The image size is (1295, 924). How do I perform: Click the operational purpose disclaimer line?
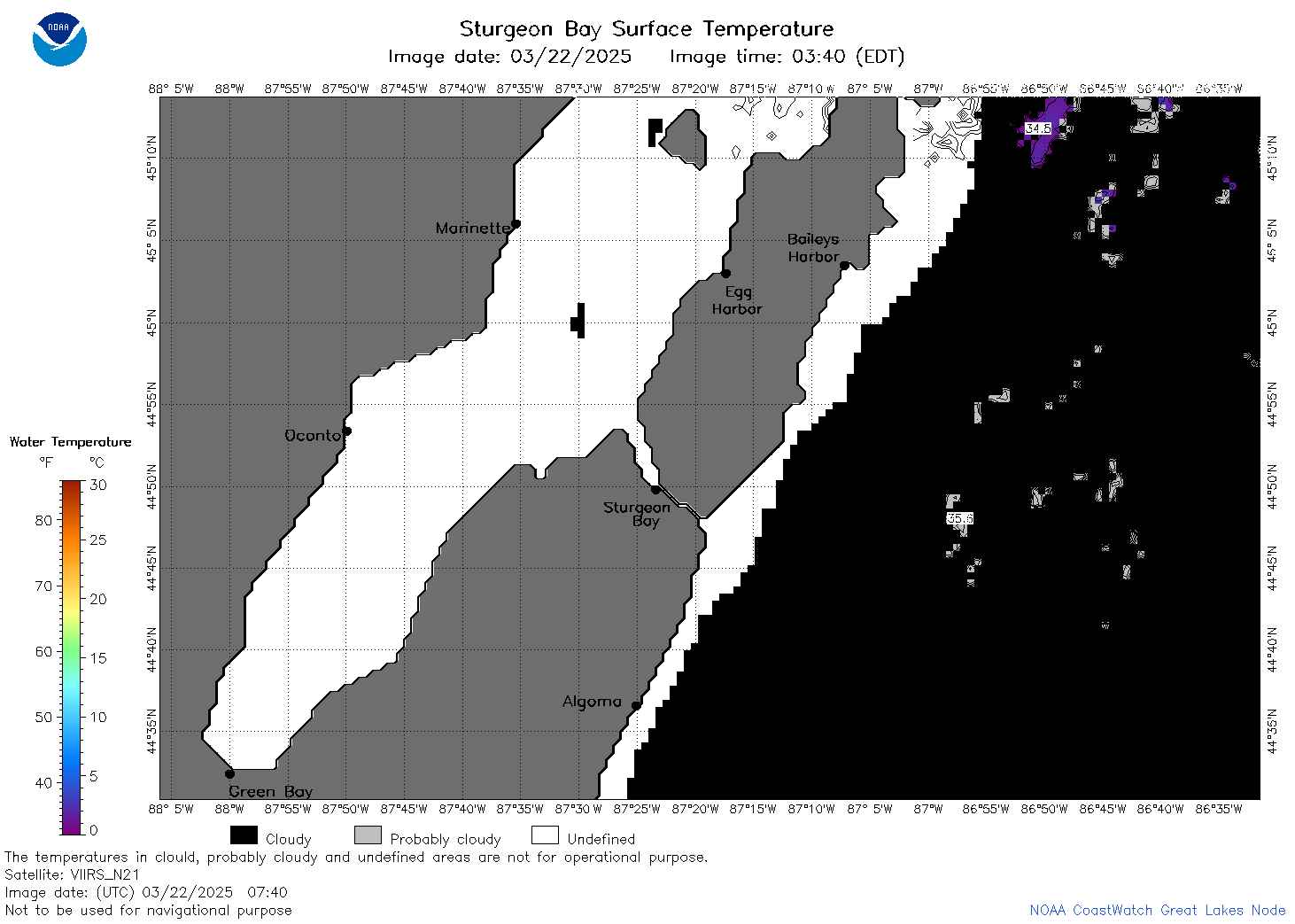coord(356,857)
